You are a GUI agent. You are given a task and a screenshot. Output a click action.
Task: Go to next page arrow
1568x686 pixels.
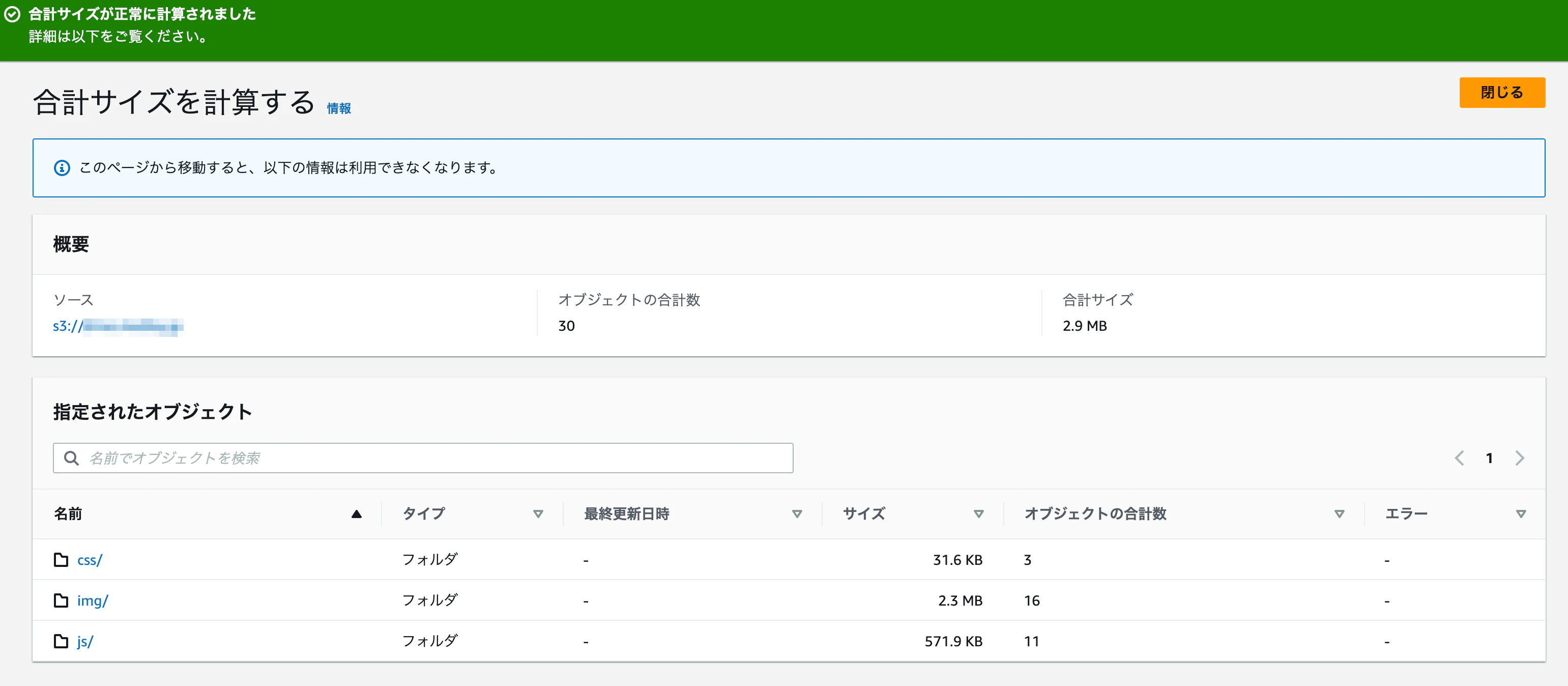coord(1520,458)
